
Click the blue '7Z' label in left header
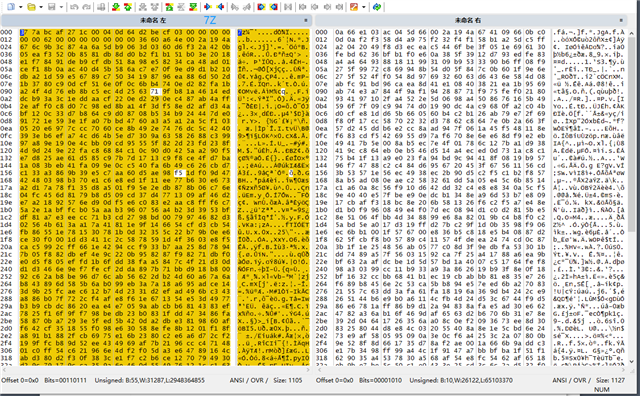210,20
